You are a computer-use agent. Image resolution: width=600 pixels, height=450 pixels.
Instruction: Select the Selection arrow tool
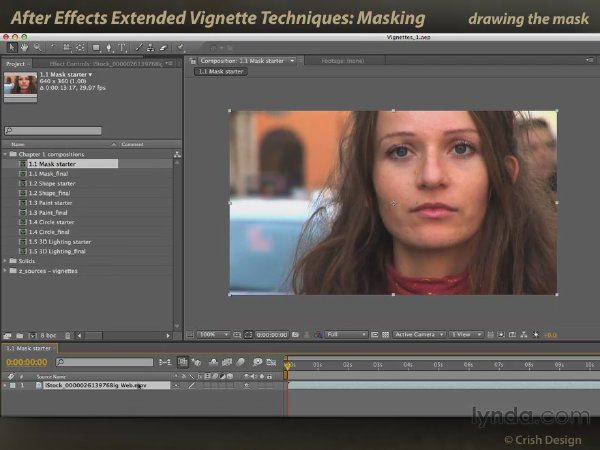12,47
